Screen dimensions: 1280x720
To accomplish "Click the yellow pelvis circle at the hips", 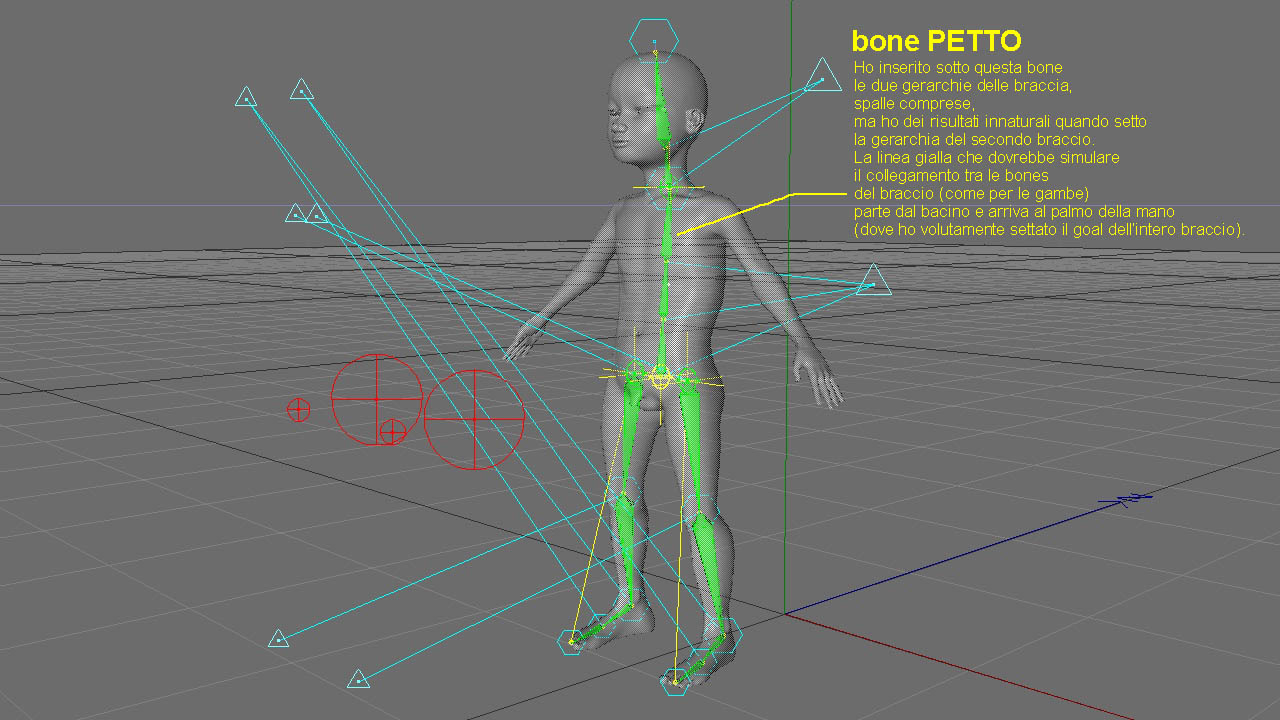I will coord(660,377).
